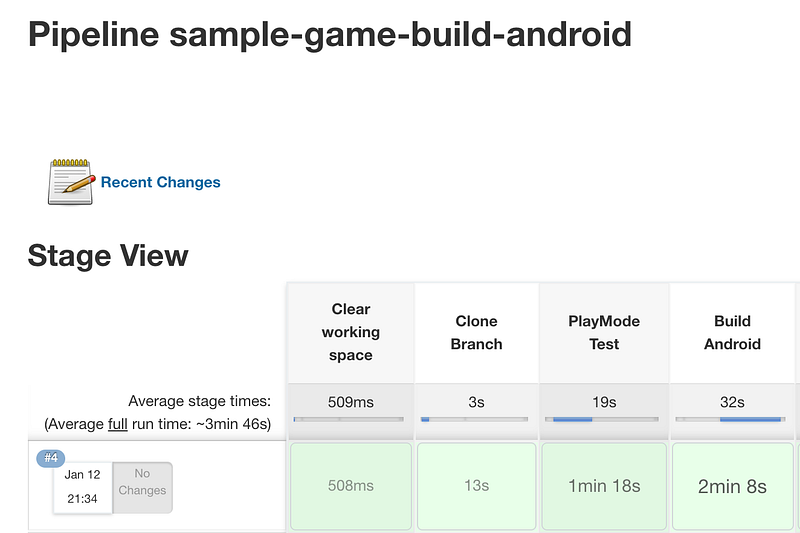Image resolution: width=800 pixels, height=533 pixels.
Task: Click the Build Android column header
Action: coord(732,333)
